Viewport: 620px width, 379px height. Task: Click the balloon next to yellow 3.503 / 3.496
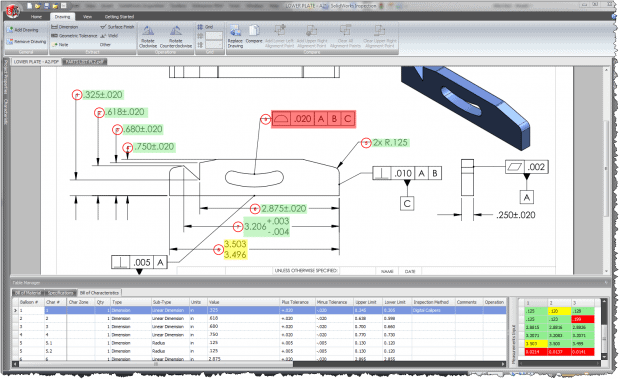click(218, 250)
